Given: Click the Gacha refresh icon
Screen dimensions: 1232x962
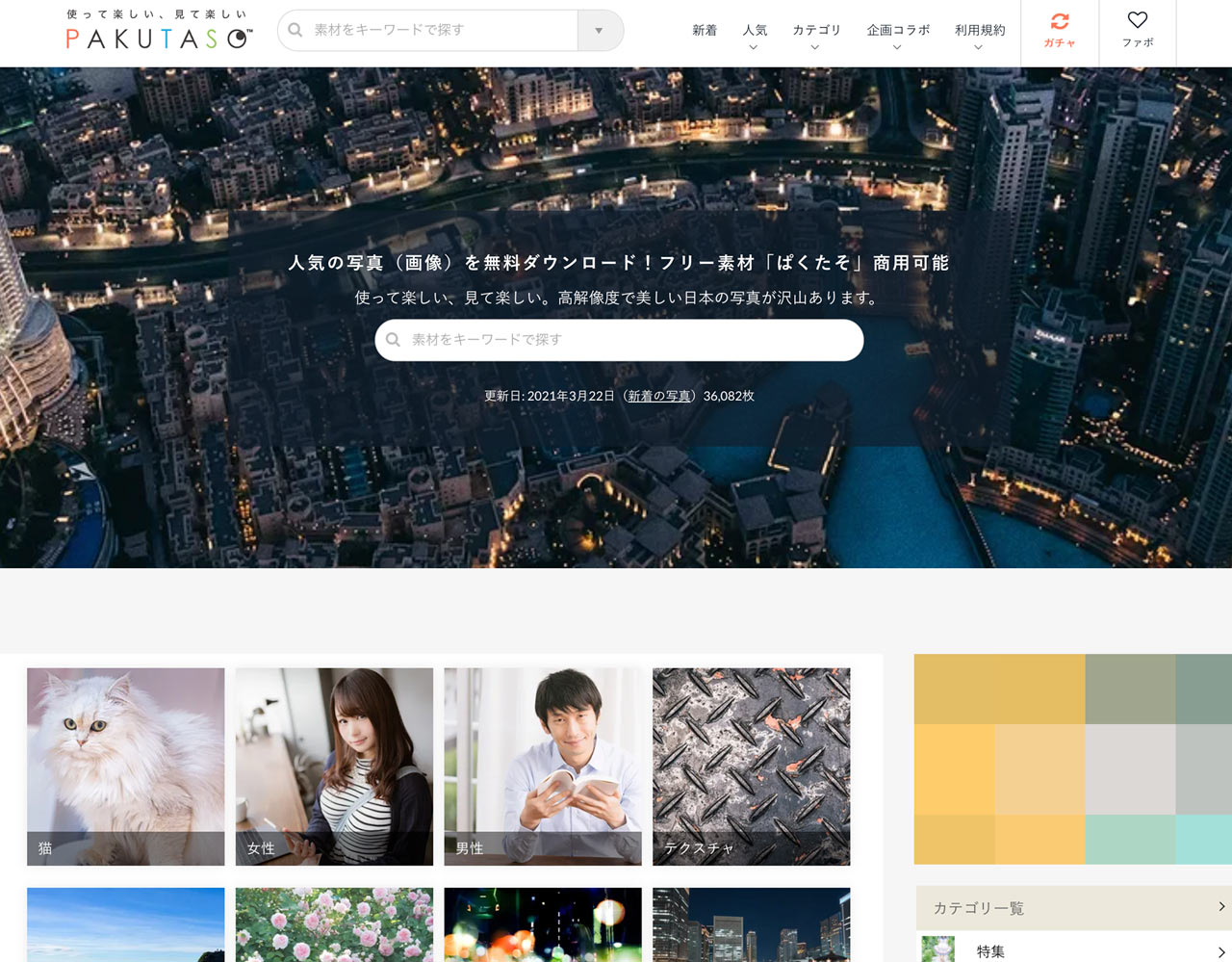Looking at the screenshot, I should (1060, 21).
